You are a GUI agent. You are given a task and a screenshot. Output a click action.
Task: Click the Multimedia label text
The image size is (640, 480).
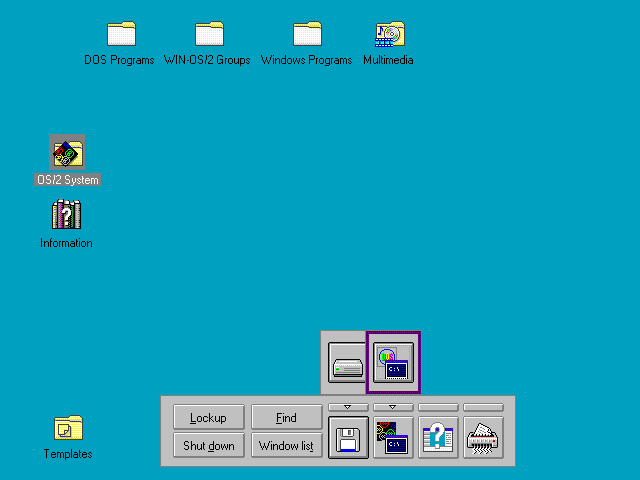coord(388,60)
